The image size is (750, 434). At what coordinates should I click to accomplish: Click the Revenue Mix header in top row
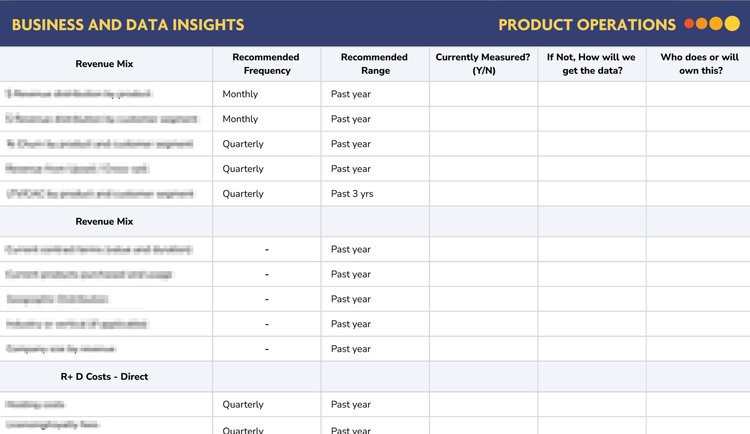[x=104, y=64]
